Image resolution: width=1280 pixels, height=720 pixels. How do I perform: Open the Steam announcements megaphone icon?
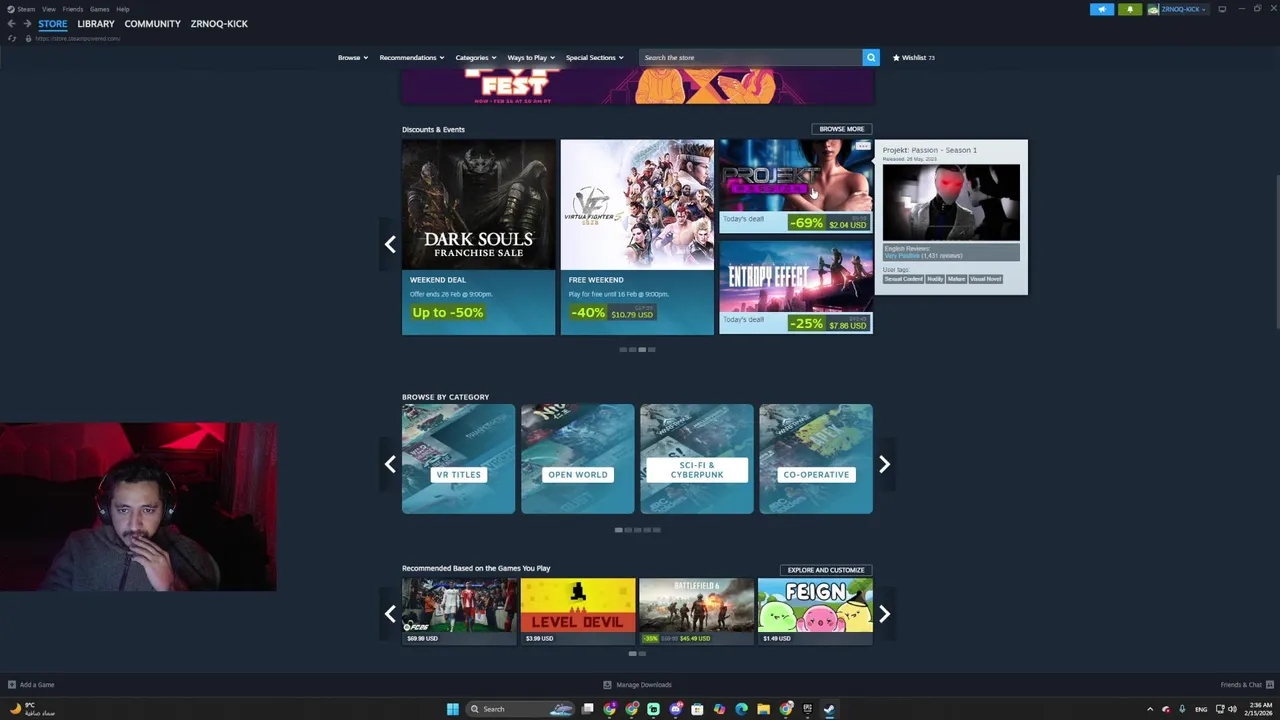(x=1101, y=9)
